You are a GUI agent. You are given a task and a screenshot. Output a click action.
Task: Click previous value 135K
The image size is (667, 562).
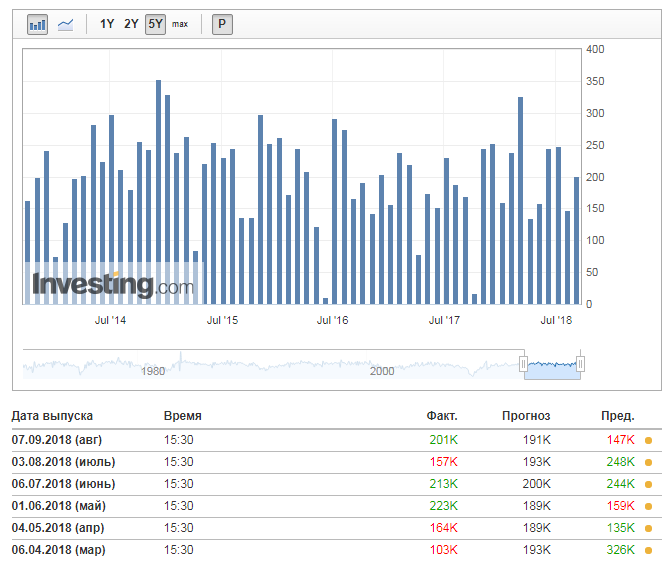click(621, 528)
